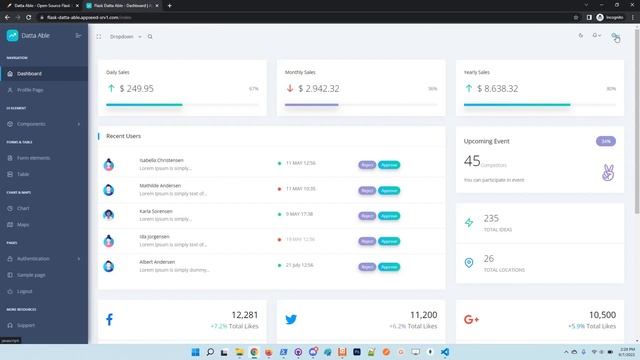This screenshot has height=360, width=640.
Task: Click Logout in the sidebar
Action: tap(44, 291)
